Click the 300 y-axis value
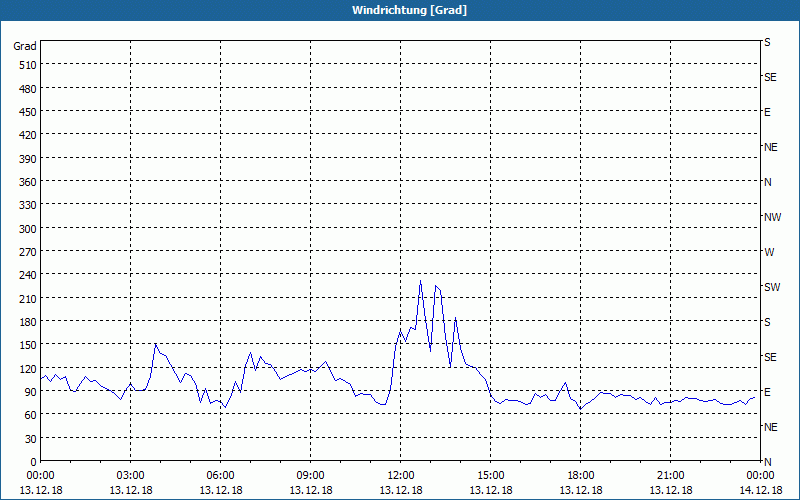The width and height of the screenshot is (800, 500). click(28, 229)
